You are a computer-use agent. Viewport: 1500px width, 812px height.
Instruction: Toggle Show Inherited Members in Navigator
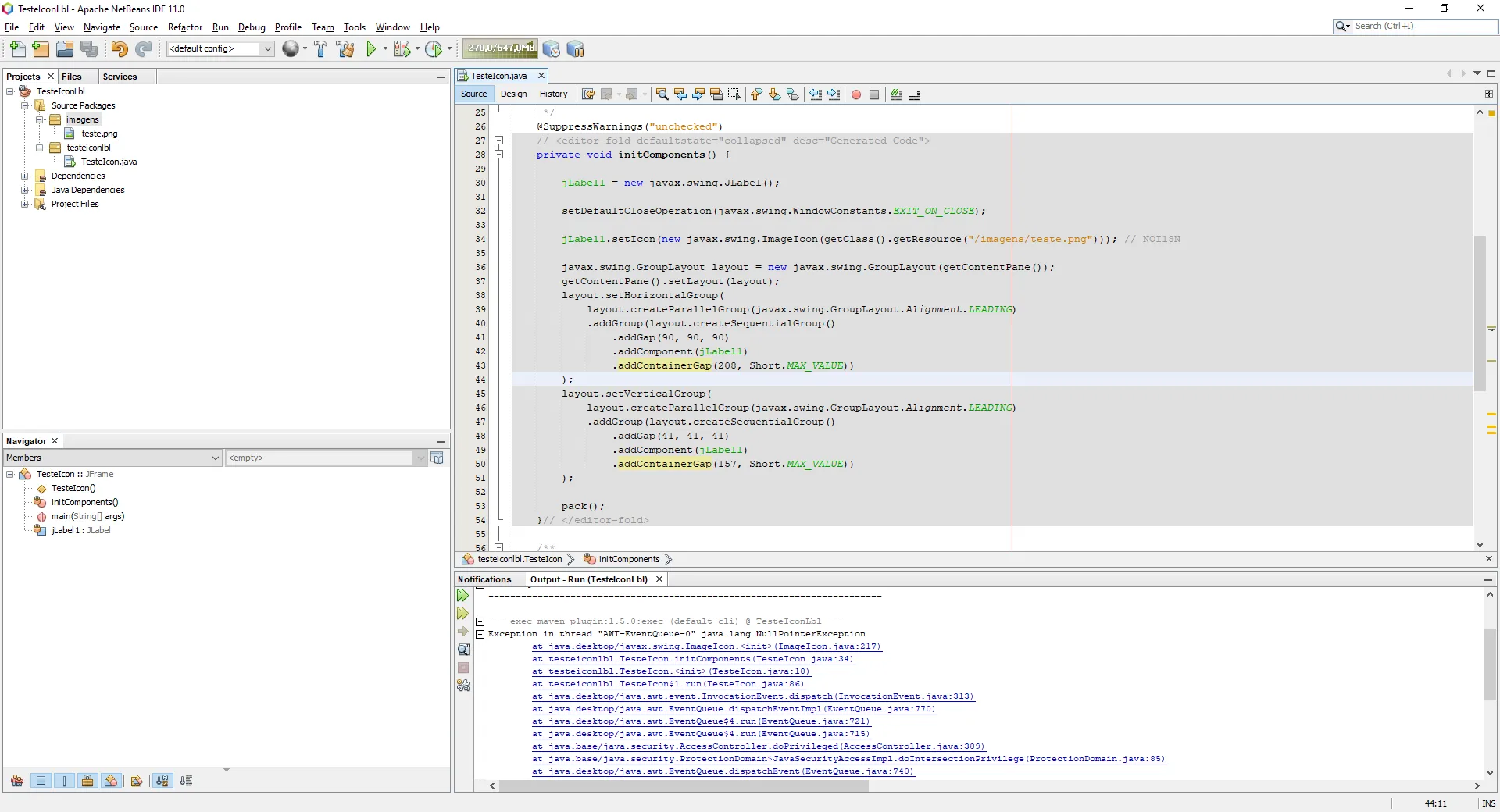click(x=17, y=781)
